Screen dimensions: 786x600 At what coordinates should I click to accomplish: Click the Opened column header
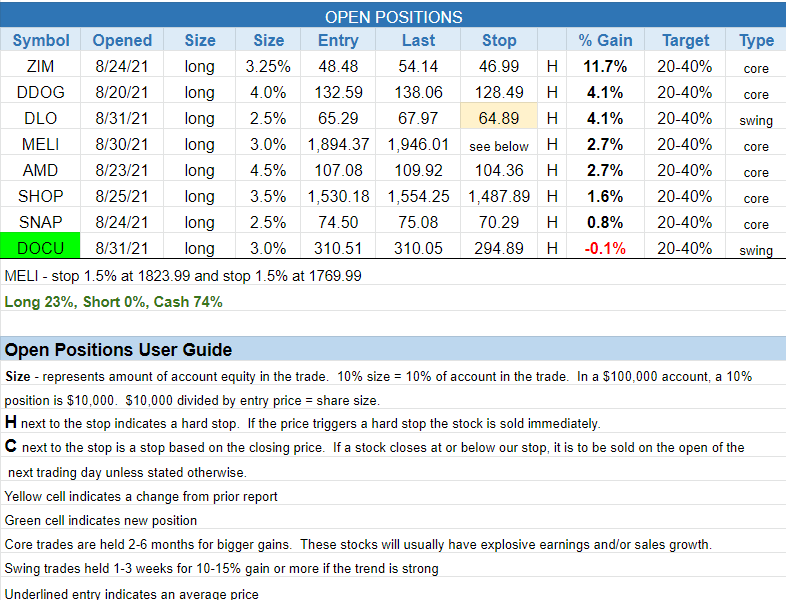[122, 40]
